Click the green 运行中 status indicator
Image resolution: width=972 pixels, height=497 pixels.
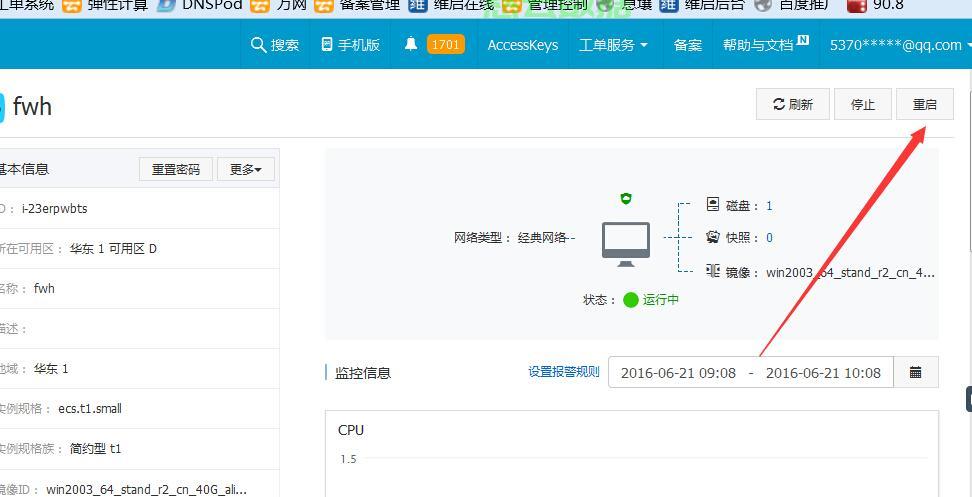coord(631,300)
